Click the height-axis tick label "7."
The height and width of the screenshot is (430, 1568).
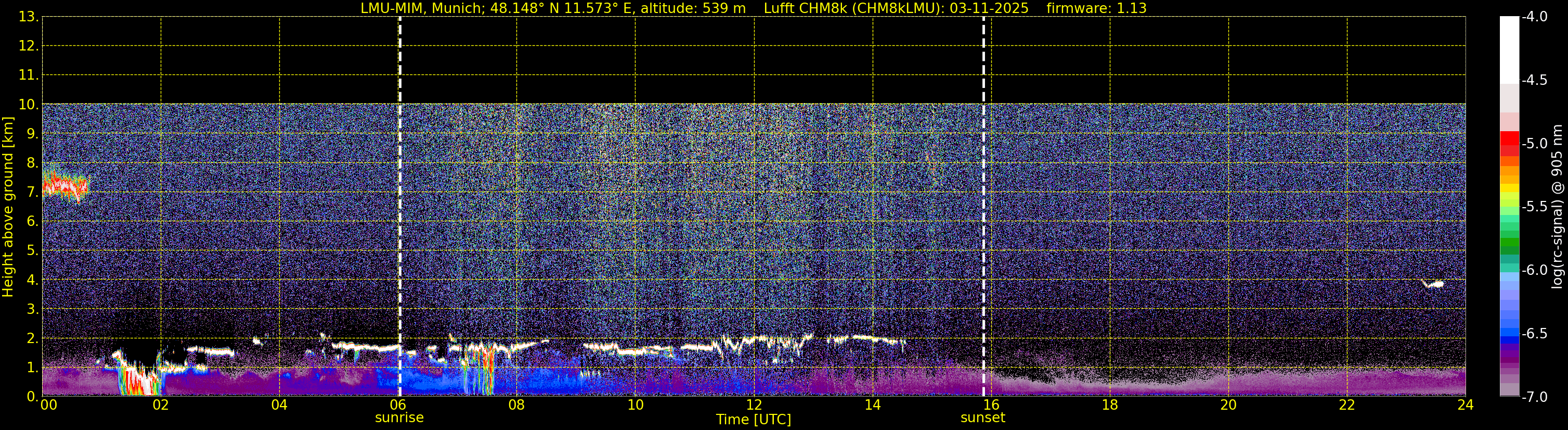[x=32, y=193]
